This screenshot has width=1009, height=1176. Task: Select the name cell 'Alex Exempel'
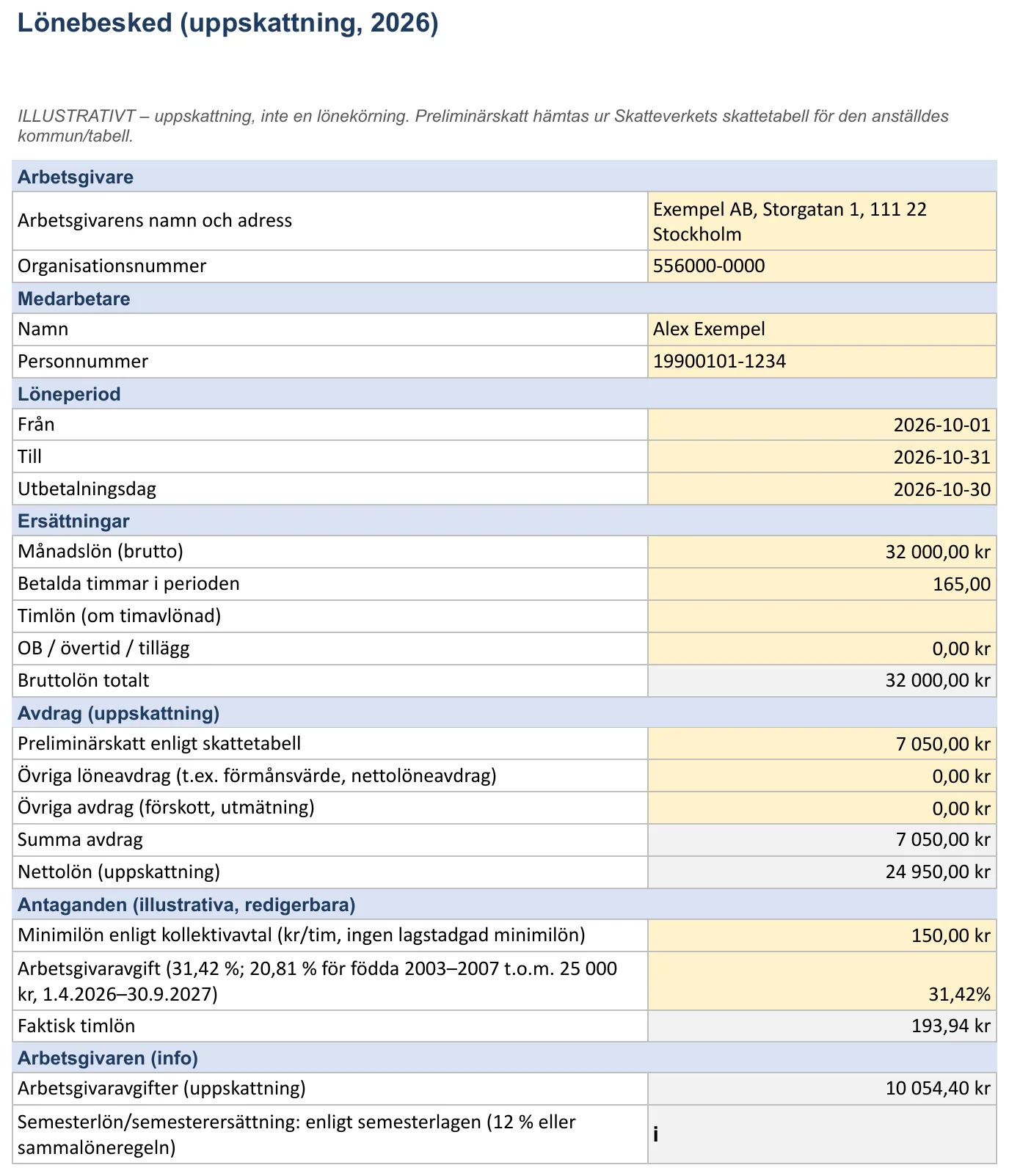point(822,329)
